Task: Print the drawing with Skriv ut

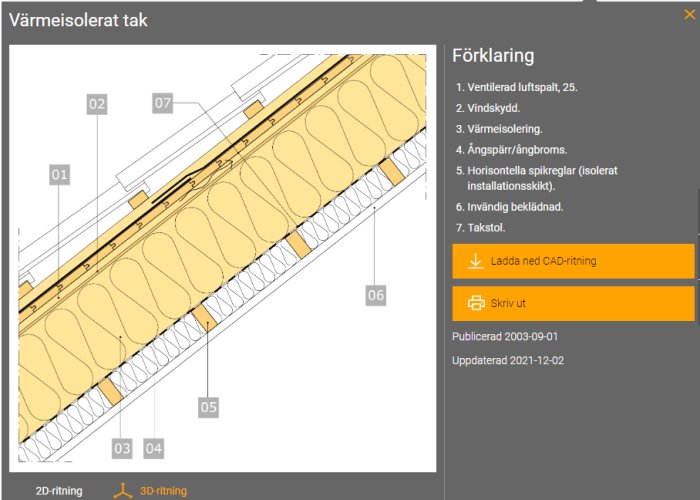Action: [x=573, y=304]
